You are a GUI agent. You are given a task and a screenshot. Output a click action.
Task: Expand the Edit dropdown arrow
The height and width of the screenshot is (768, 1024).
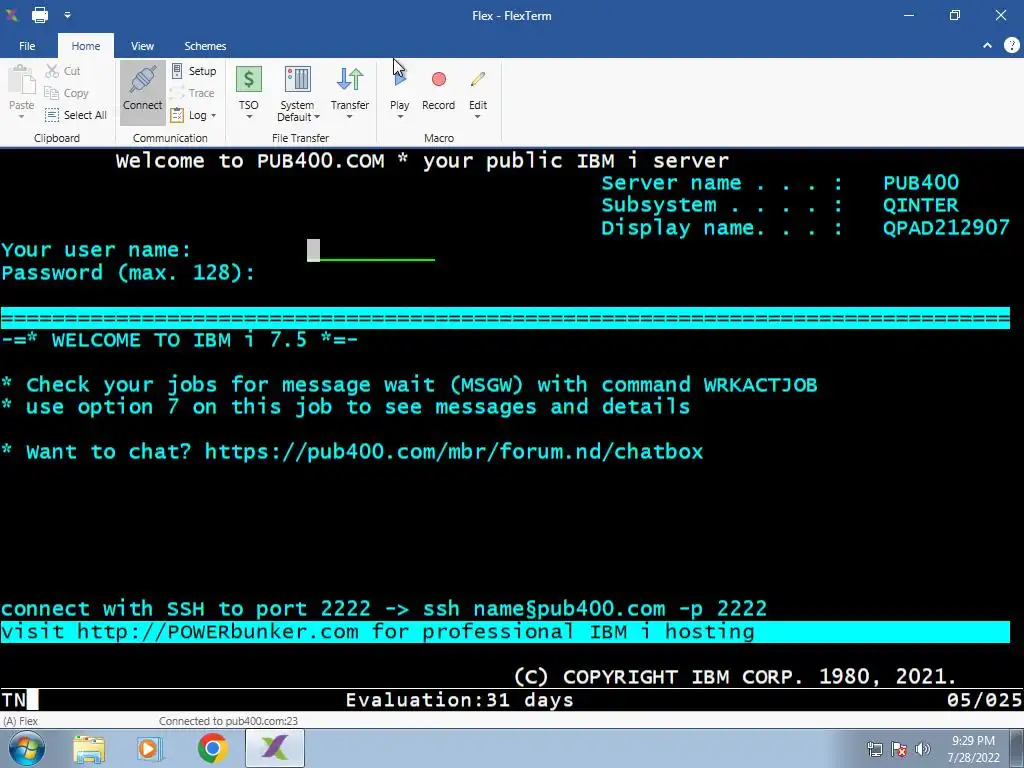pos(477,117)
